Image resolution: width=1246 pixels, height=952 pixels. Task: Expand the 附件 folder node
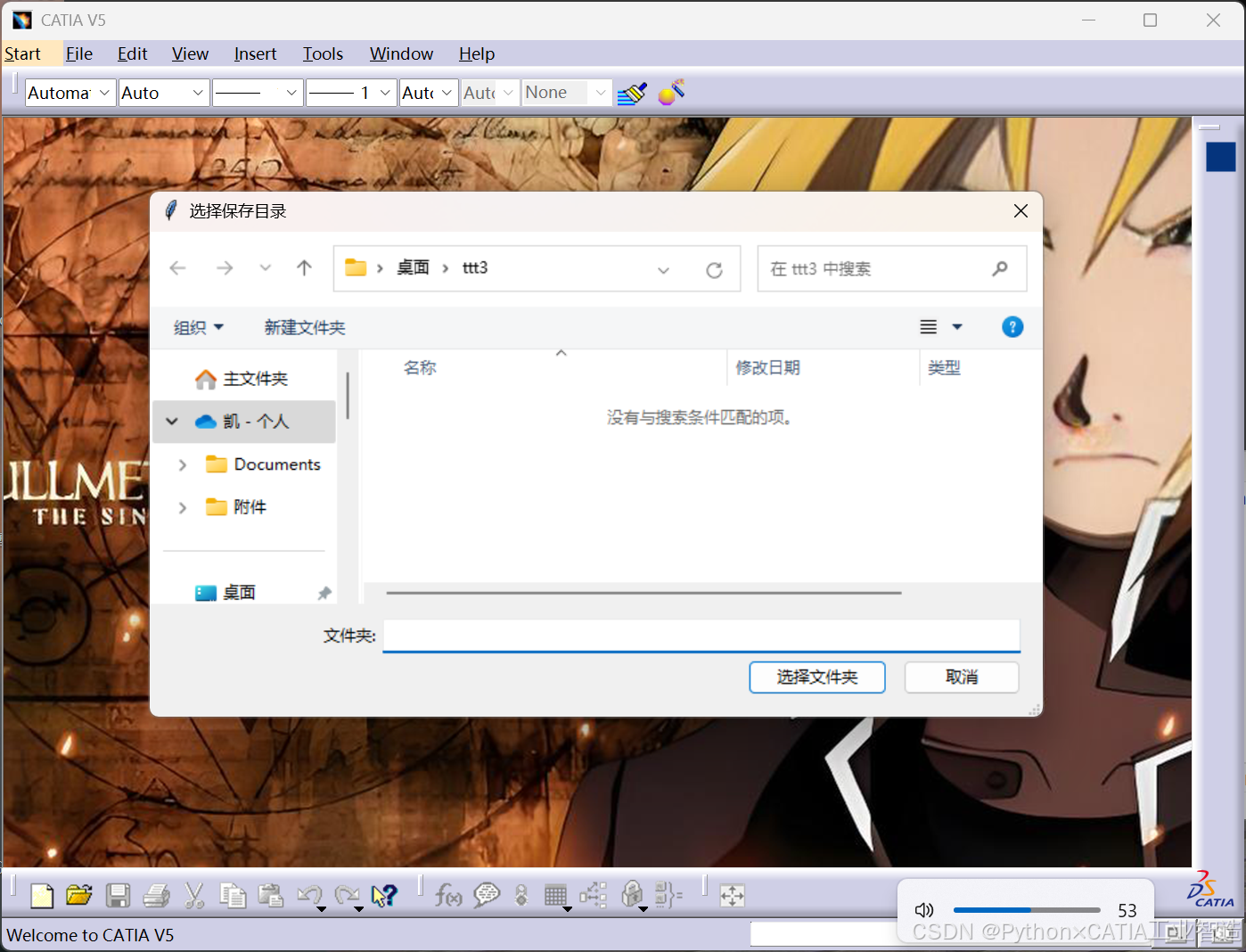(x=183, y=507)
